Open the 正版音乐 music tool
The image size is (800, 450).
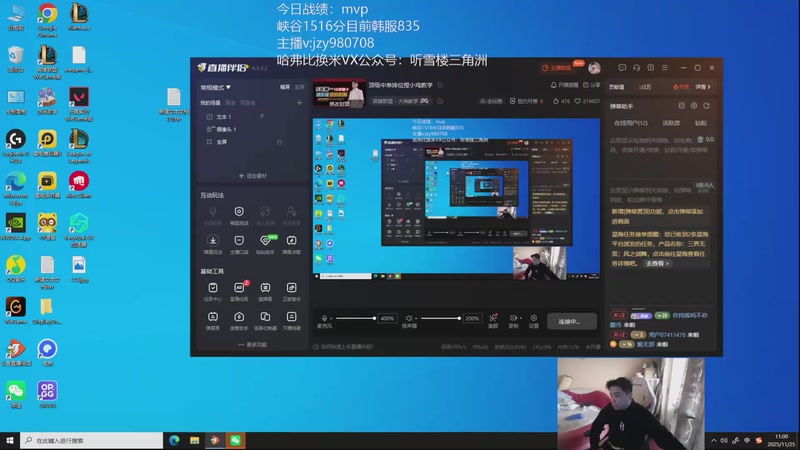coord(291,291)
